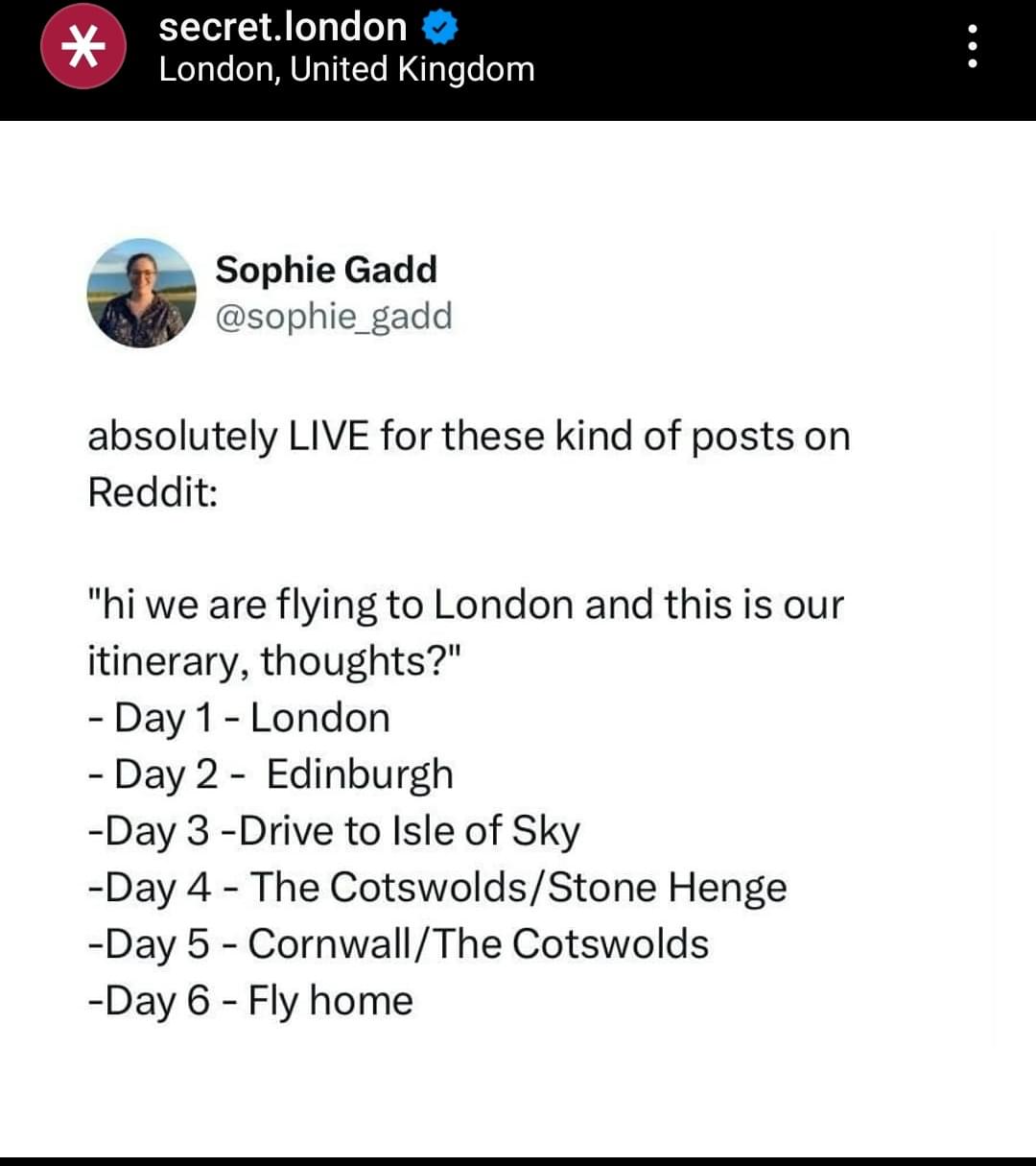Open the @sophie_gadd handle

(334, 317)
